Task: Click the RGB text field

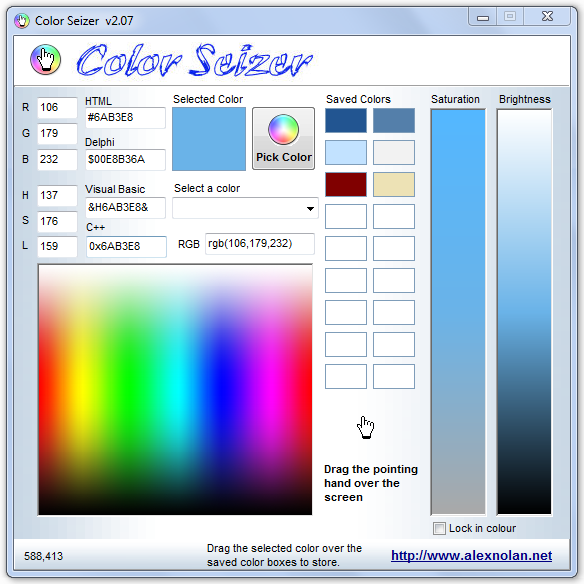Action: (260, 244)
